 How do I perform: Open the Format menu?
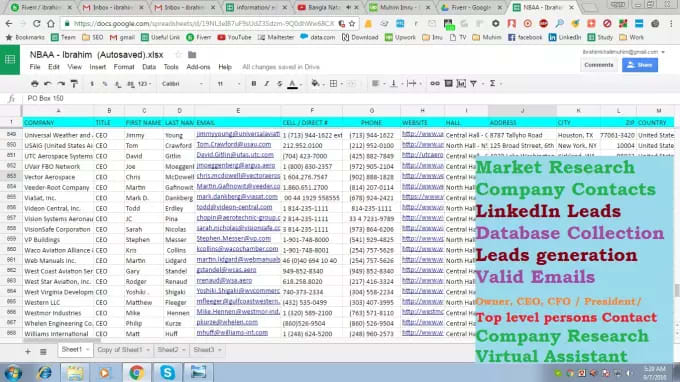point(124,67)
